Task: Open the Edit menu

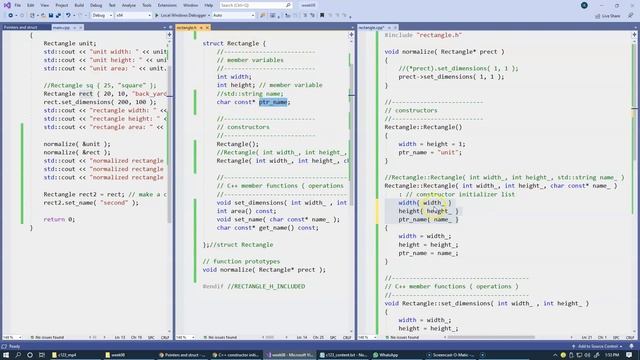Action: coord(31,5)
